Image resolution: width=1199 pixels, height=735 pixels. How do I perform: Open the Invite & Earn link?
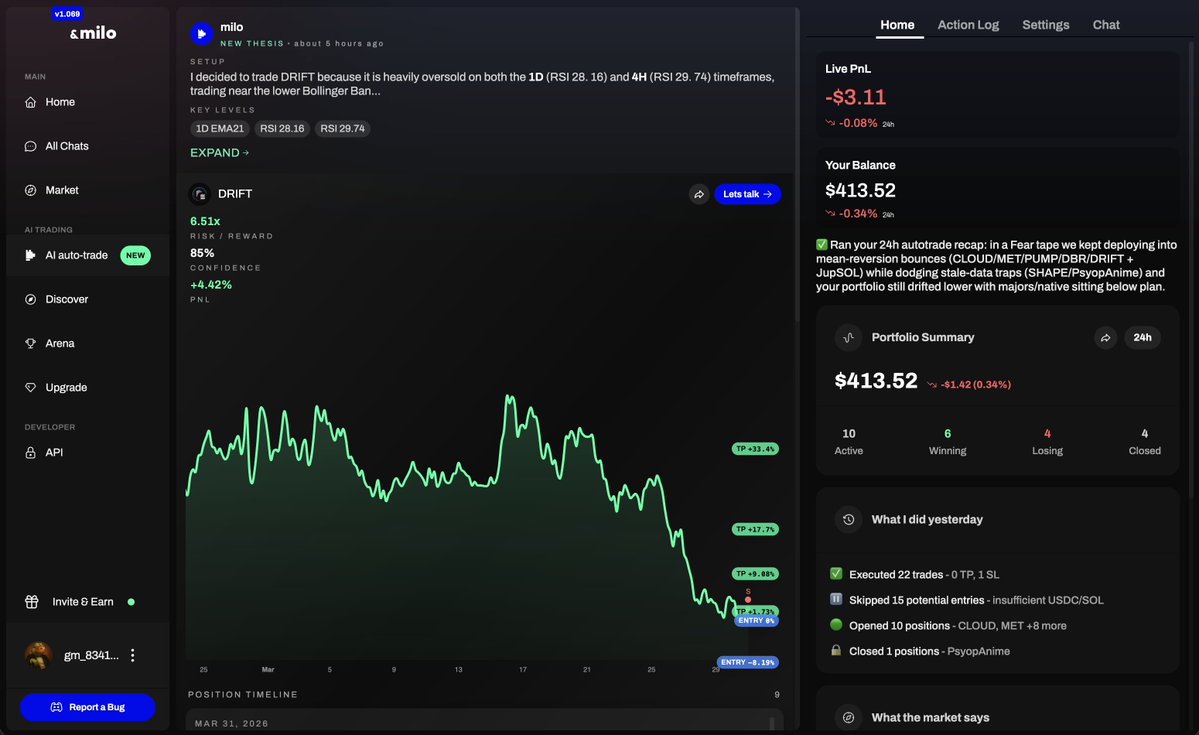click(83, 602)
